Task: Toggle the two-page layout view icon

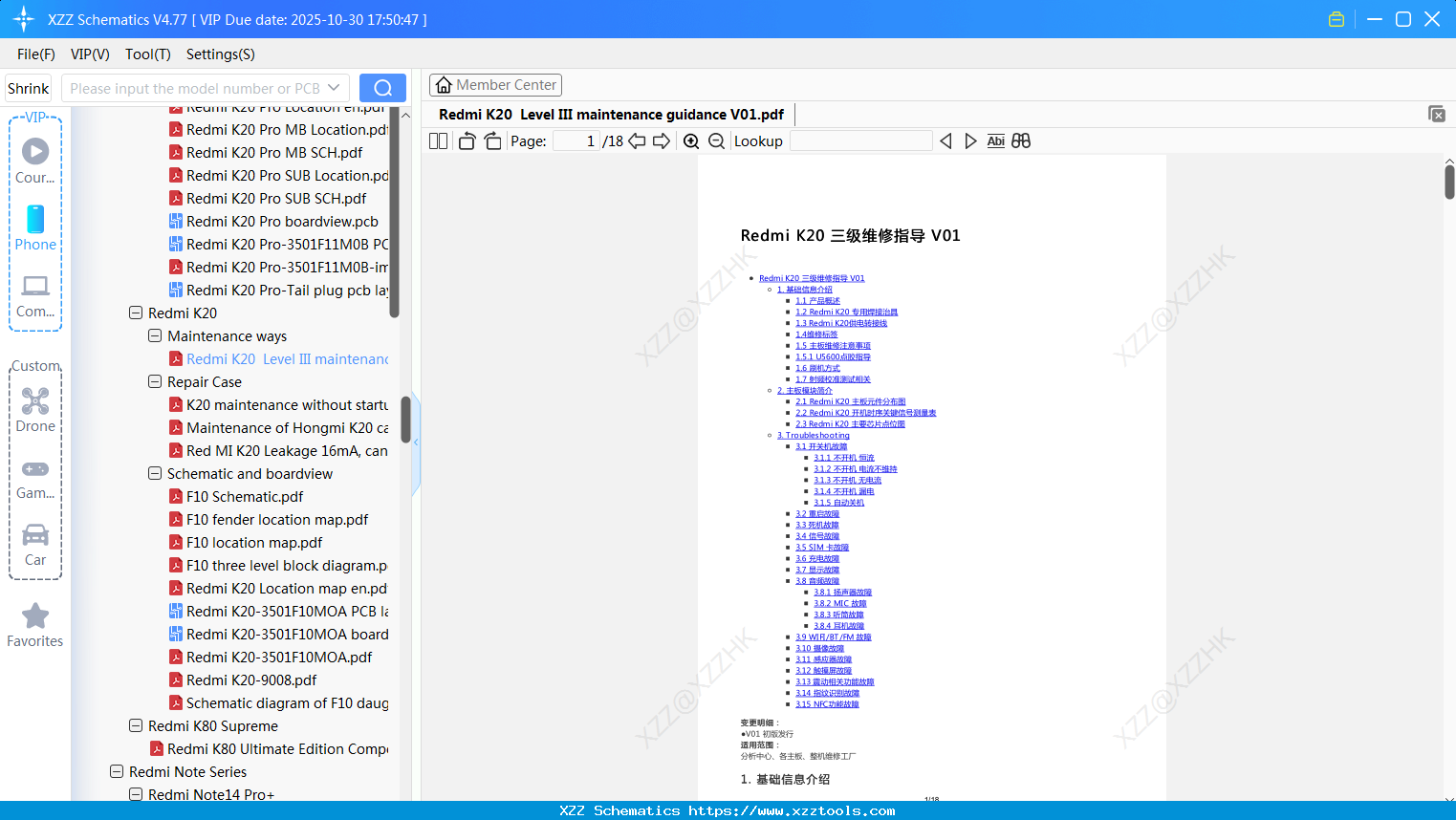Action: [x=438, y=141]
